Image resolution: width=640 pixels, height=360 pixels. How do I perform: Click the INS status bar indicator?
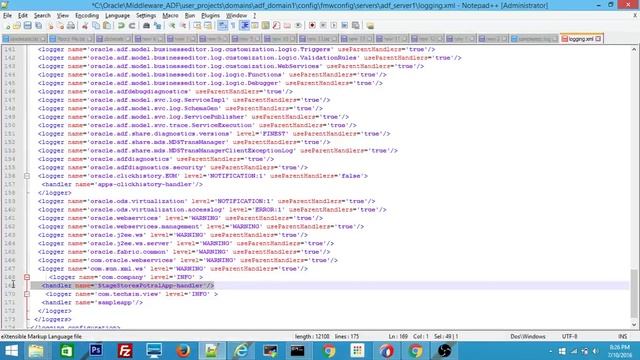coord(622,336)
